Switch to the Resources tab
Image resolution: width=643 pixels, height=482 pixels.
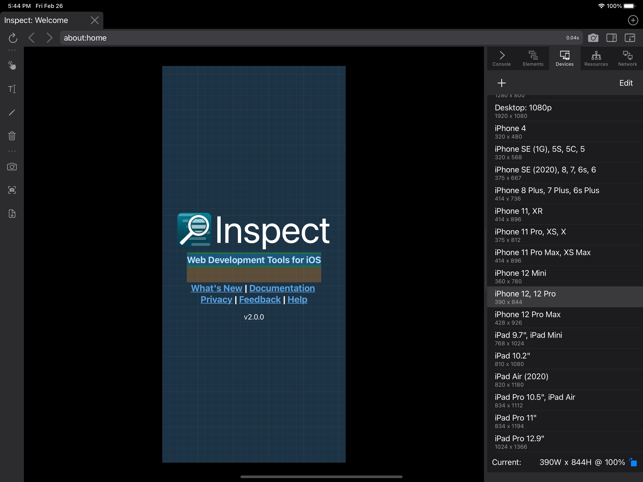[596, 59]
